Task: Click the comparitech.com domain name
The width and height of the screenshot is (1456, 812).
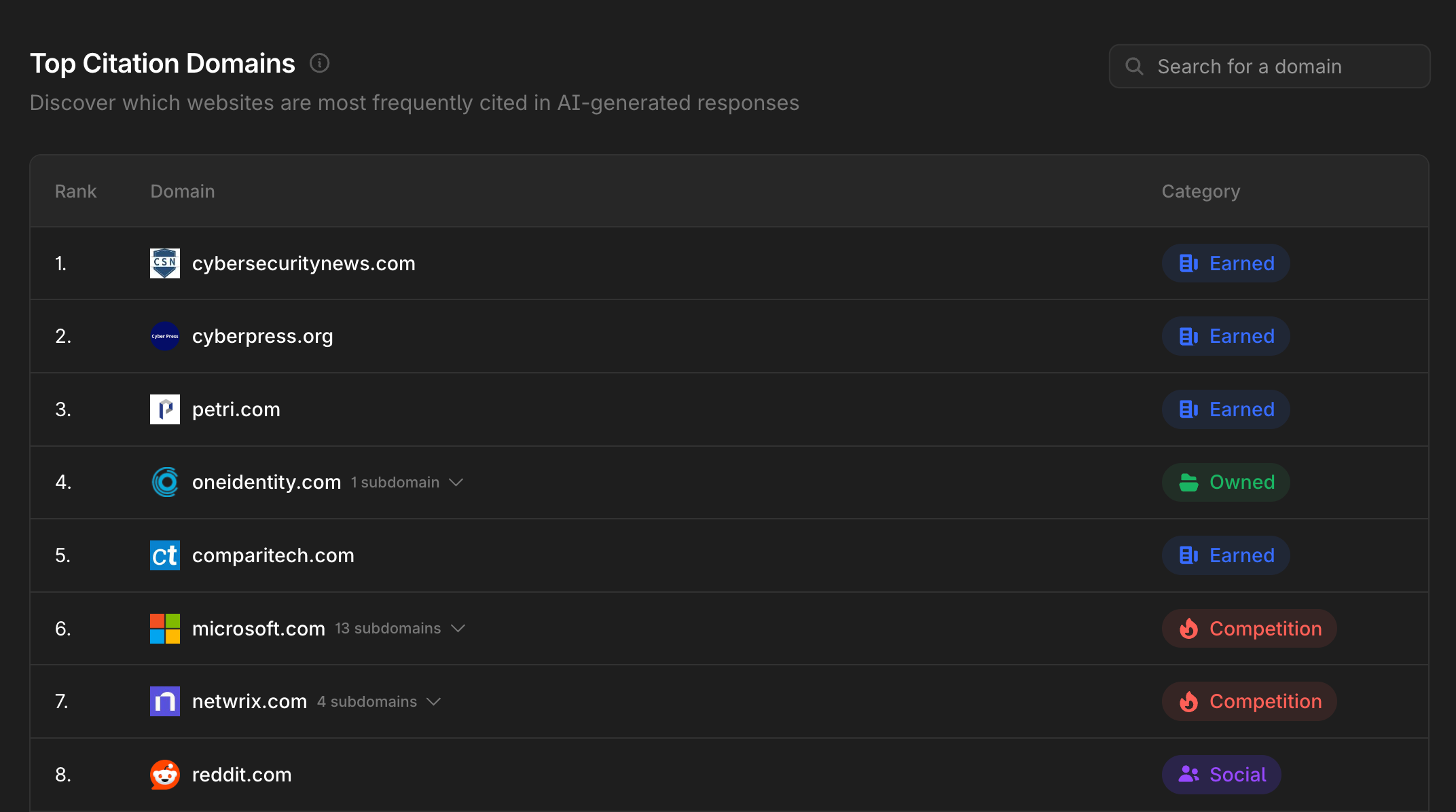Action: (x=273, y=555)
